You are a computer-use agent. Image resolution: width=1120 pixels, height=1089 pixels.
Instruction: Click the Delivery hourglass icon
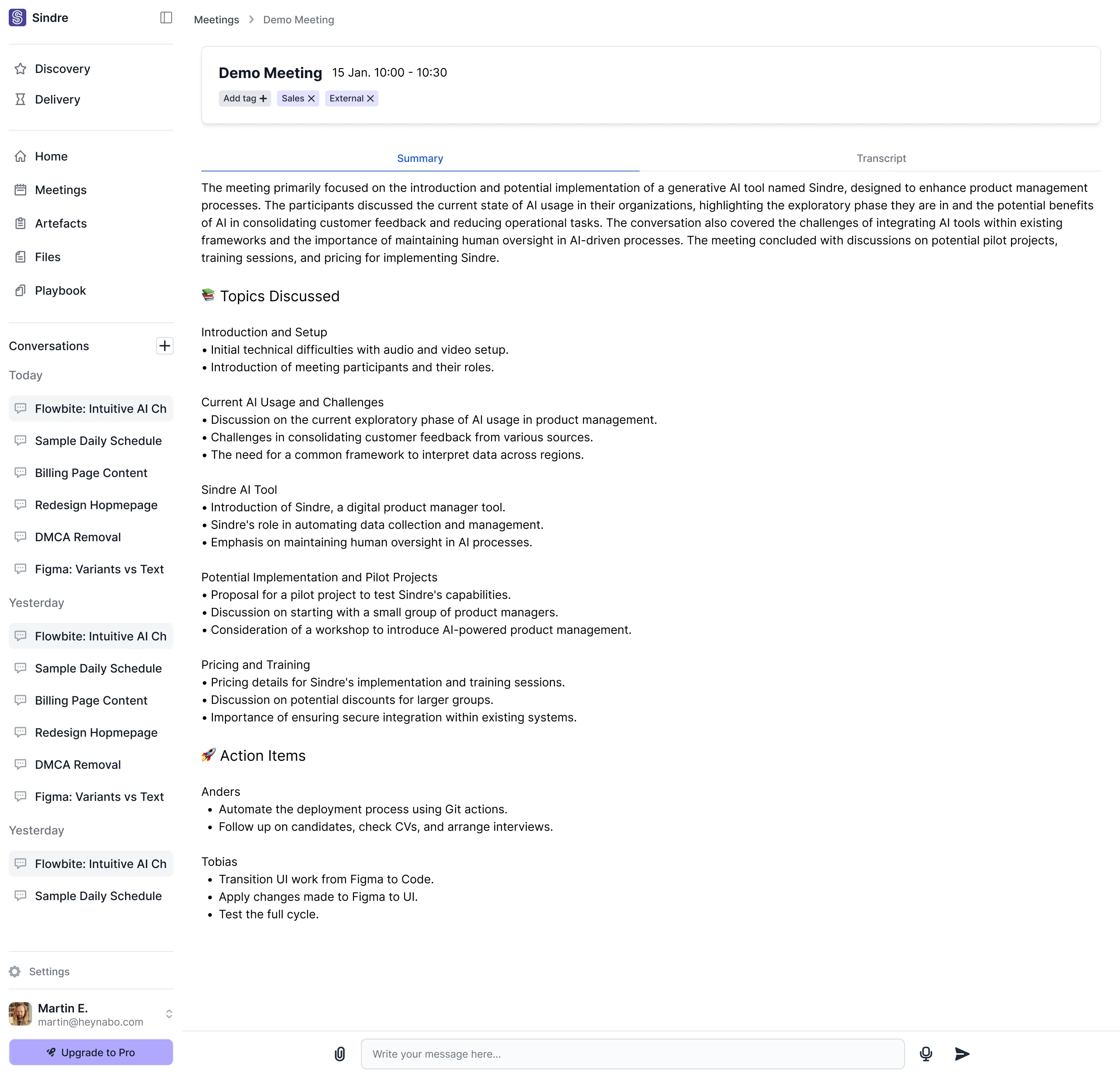20,100
